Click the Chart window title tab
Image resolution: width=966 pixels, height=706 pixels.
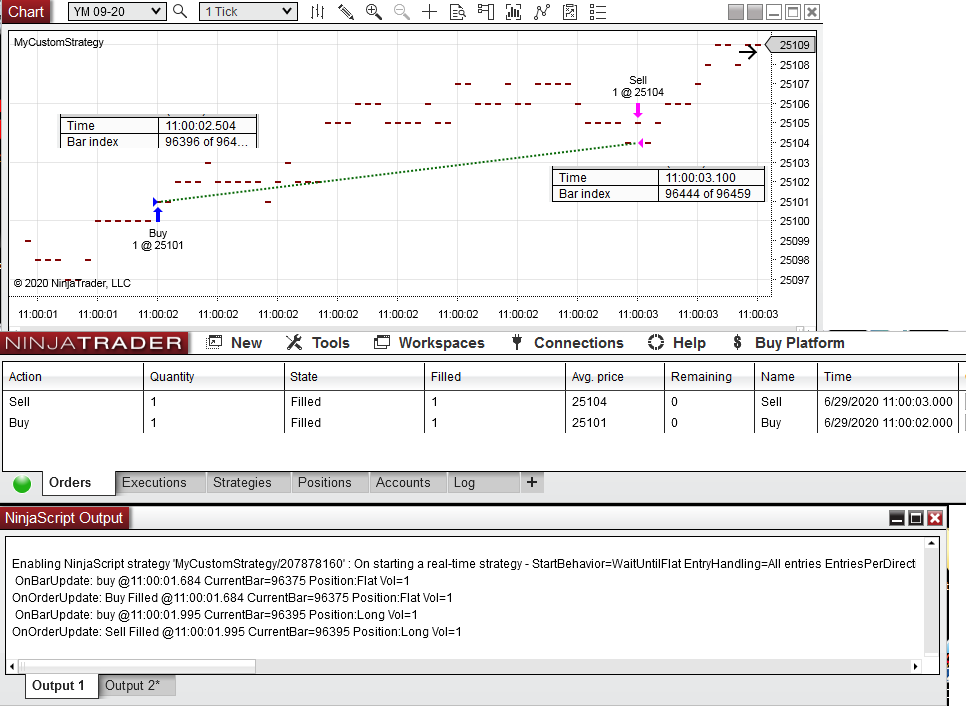coord(26,12)
